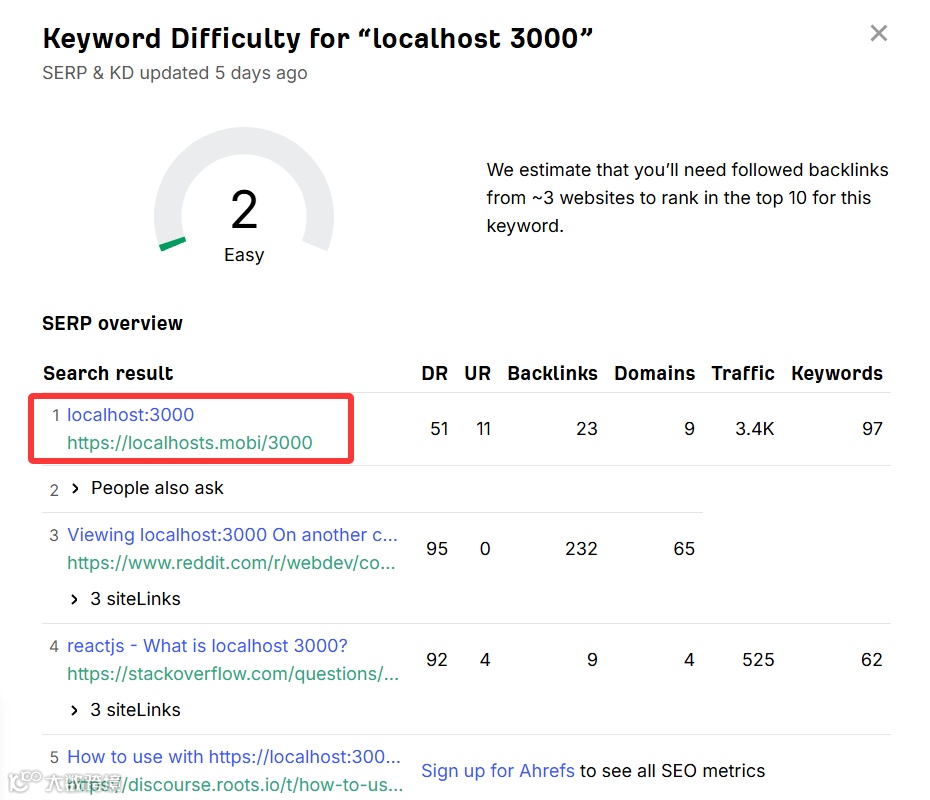This screenshot has height=800, width=930.
Task: Click the Backlinks column header
Action: [x=552, y=374]
